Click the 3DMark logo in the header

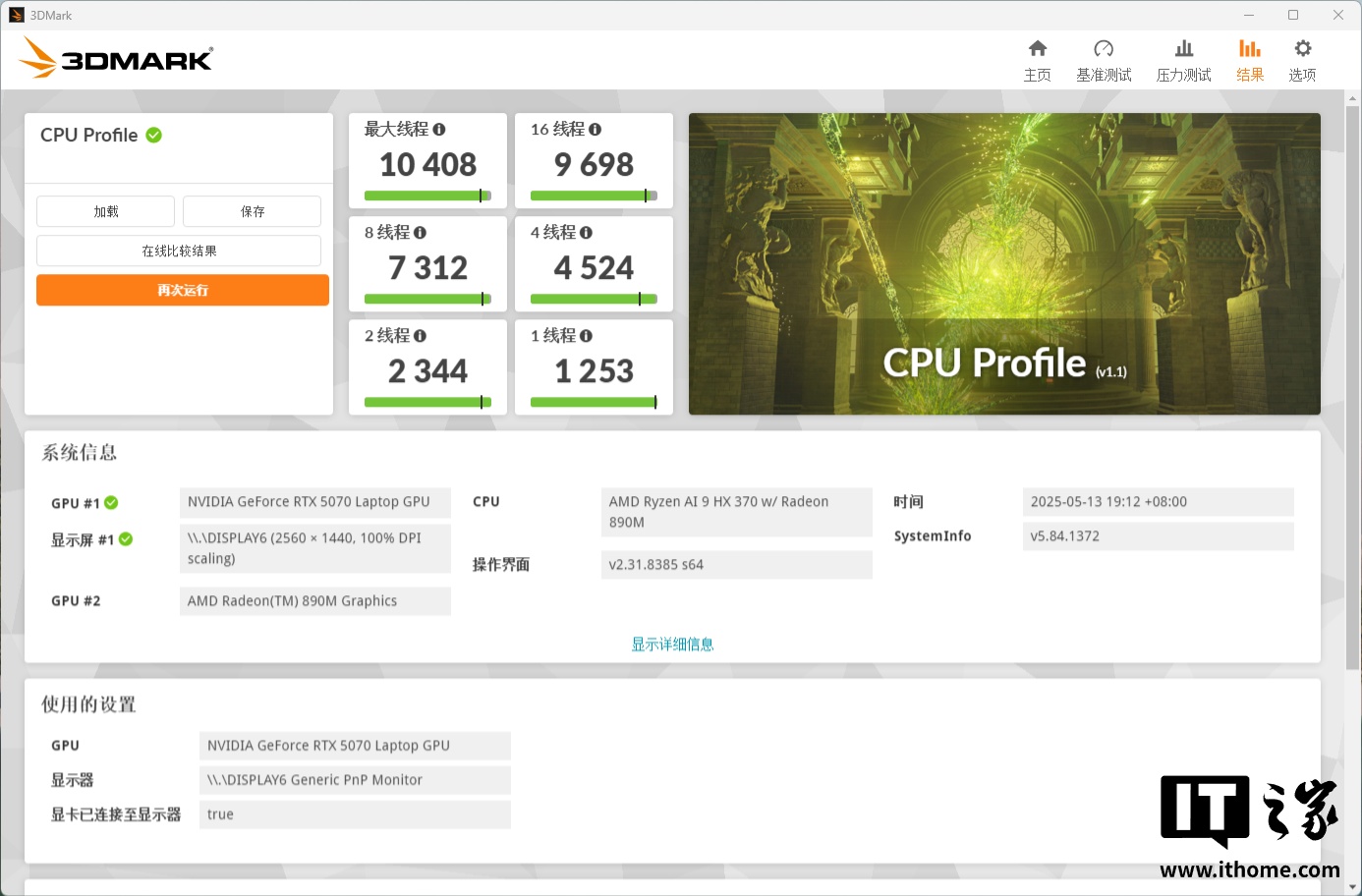[116, 58]
